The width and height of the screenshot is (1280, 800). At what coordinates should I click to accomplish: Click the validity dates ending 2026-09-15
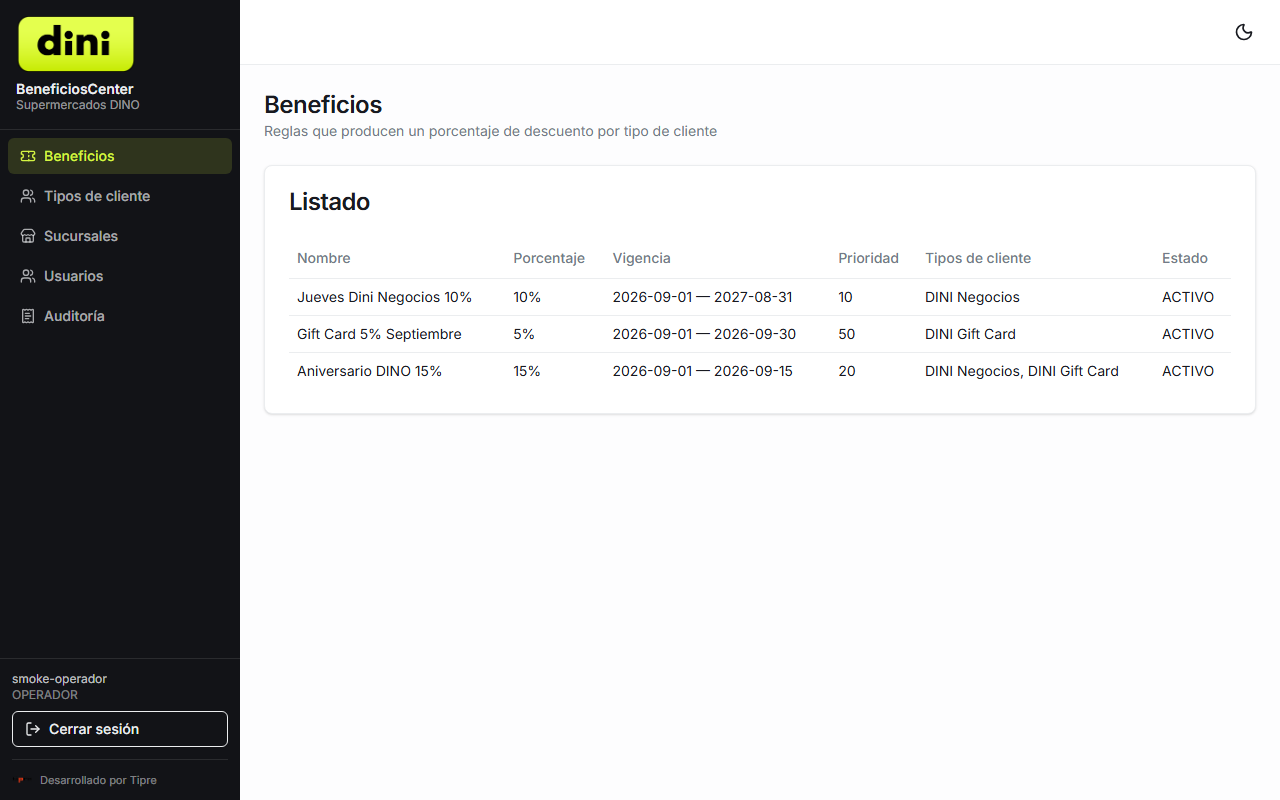pyautogui.click(x=703, y=371)
